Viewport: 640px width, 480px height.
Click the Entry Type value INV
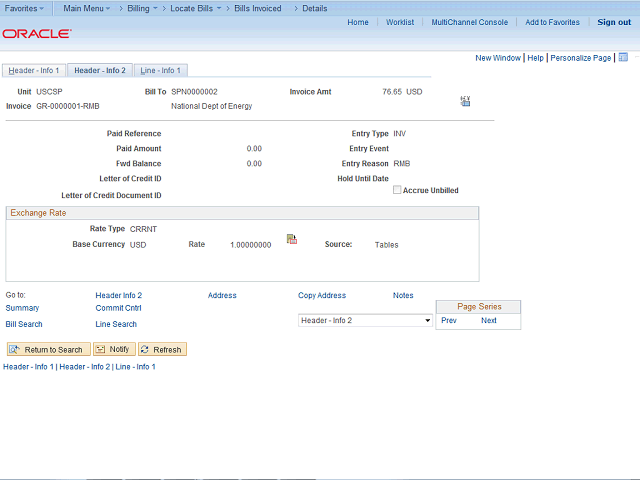click(400, 133)
